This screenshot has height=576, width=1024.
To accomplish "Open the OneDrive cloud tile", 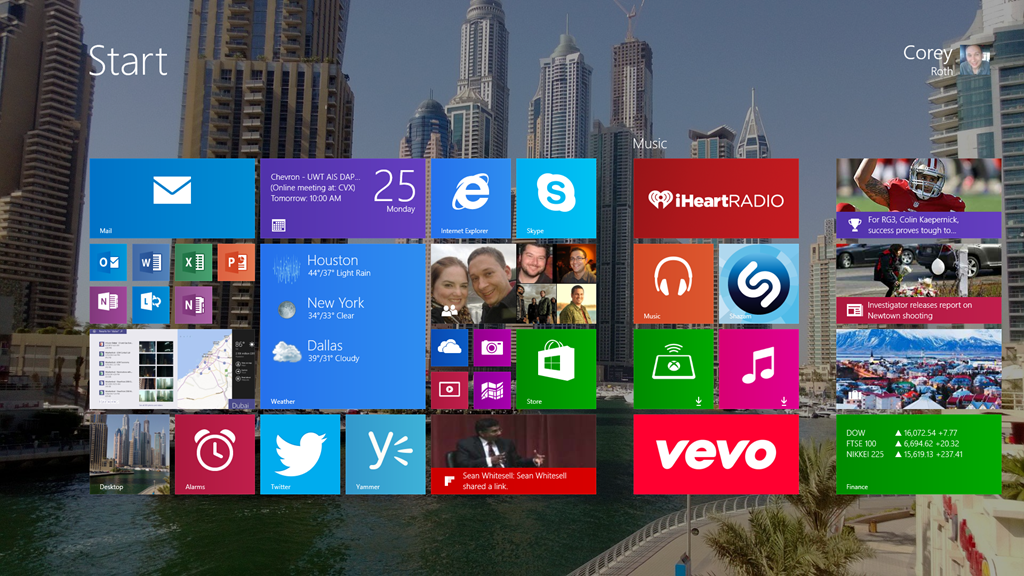I will (449, 347).
